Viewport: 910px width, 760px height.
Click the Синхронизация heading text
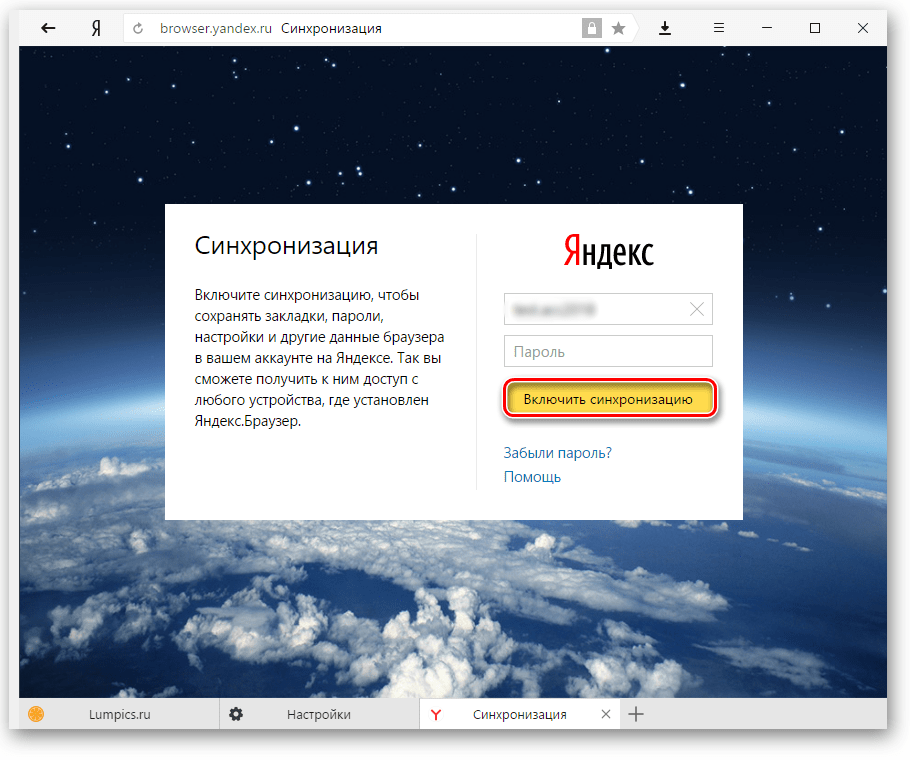tap(286, 246)
